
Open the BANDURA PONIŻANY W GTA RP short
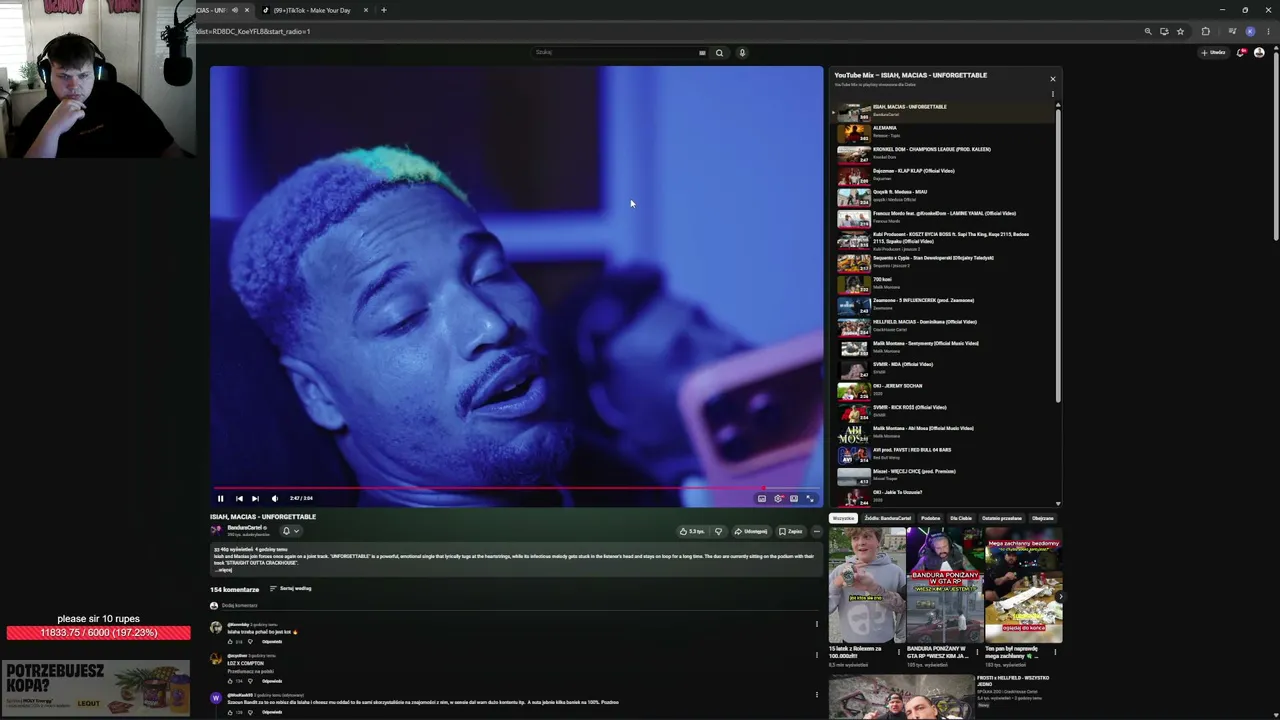tap(945, 585)
